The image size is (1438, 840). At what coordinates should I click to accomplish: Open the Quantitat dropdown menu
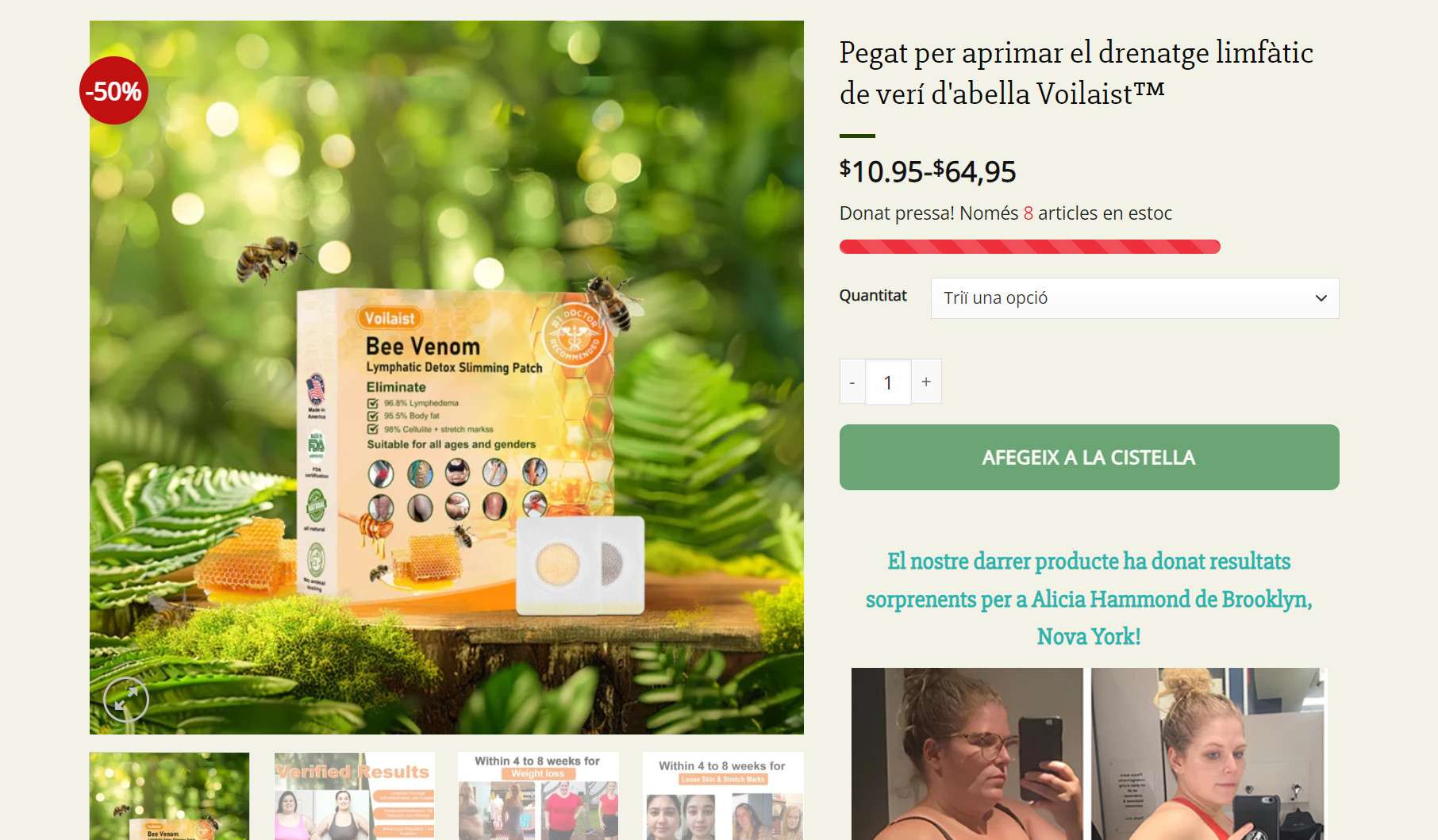click(1135, 298)
